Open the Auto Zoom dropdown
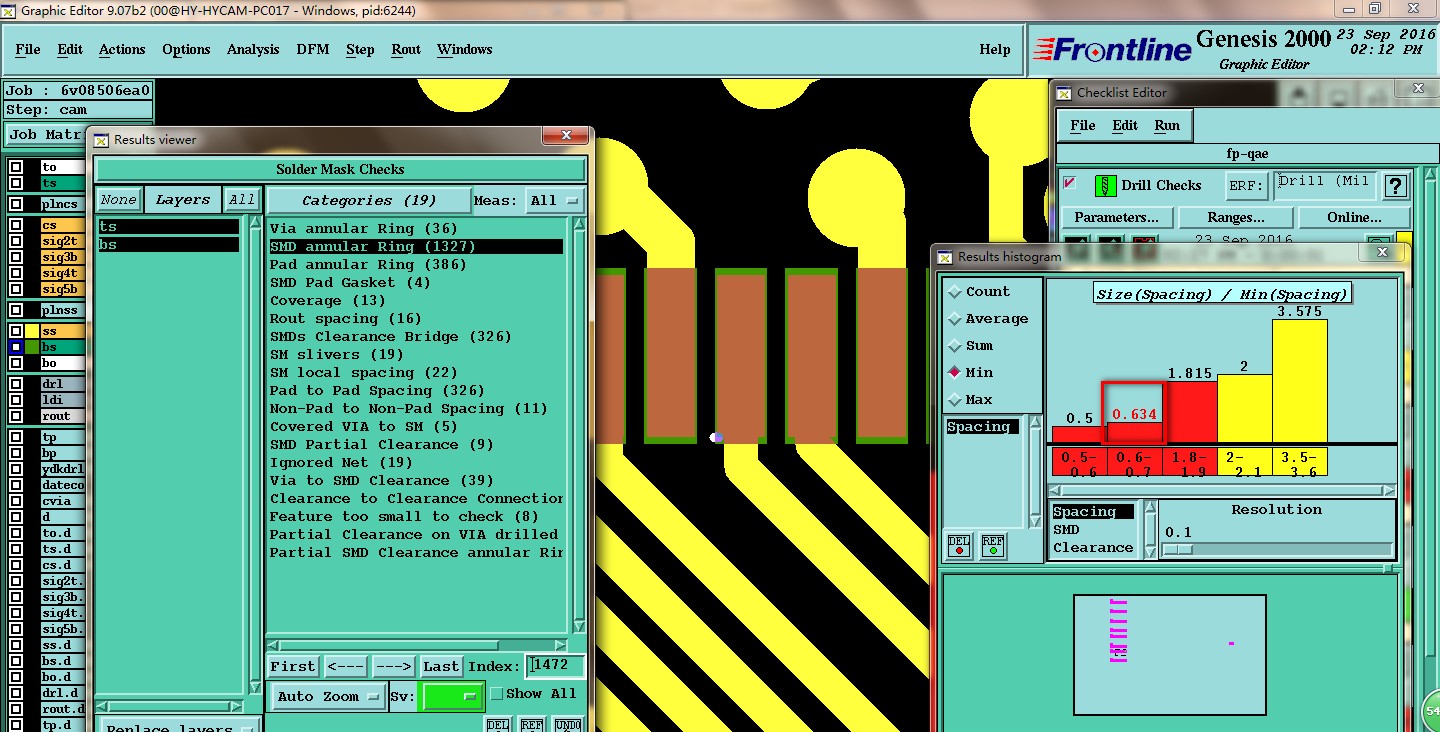This screenshot has width=1440, height=732. (328, 697)
